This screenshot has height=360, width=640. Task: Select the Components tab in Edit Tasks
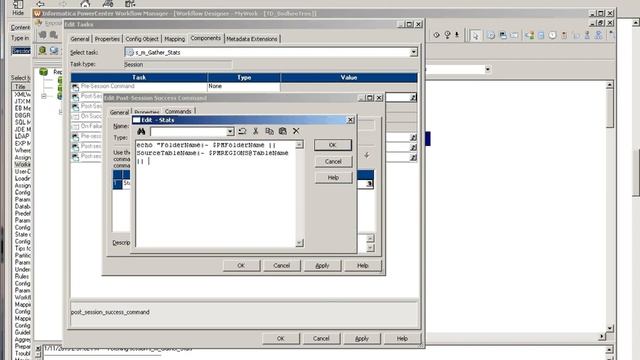[x=205, y=38]
